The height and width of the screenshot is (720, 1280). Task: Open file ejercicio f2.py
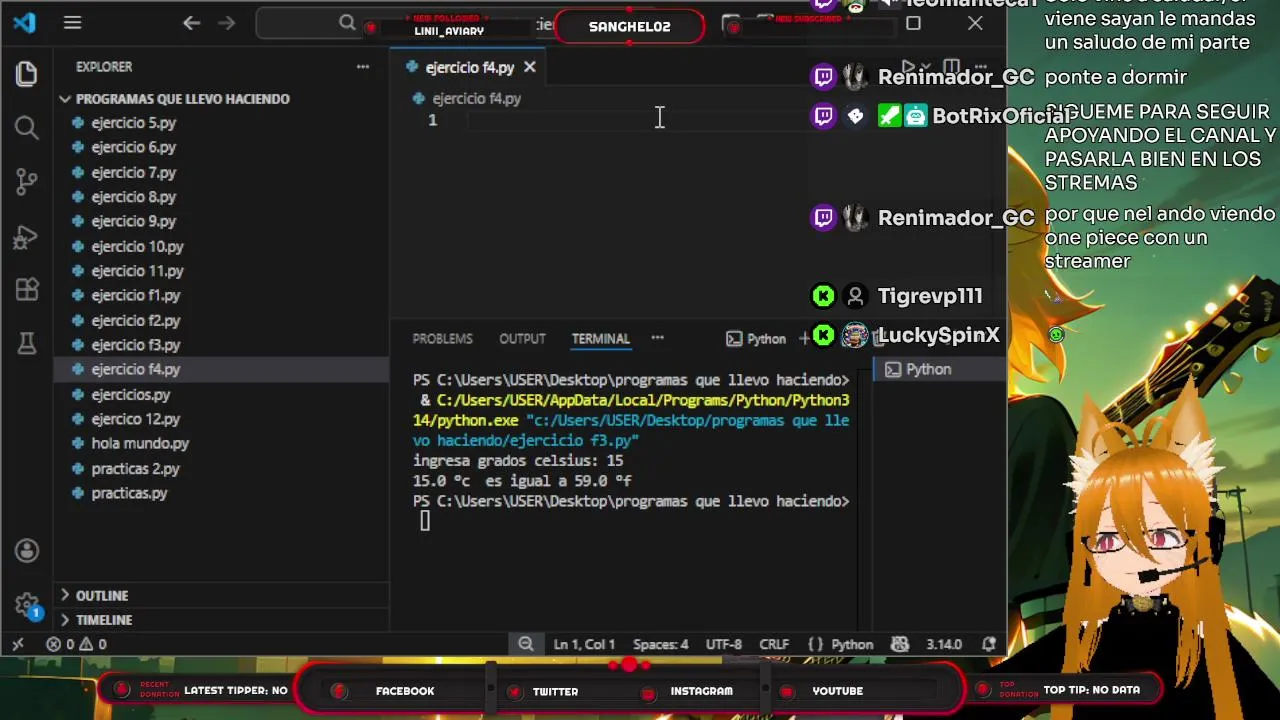click(x=135, y=320)
